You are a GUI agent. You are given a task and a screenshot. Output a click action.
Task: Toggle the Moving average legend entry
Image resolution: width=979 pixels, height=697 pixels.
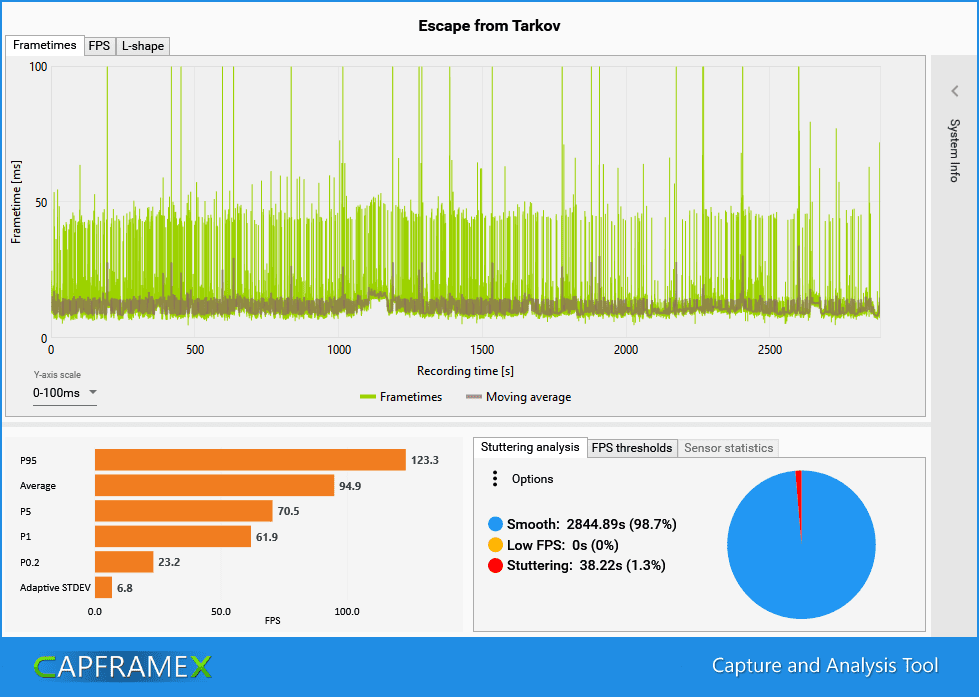[x=519, y=397]
